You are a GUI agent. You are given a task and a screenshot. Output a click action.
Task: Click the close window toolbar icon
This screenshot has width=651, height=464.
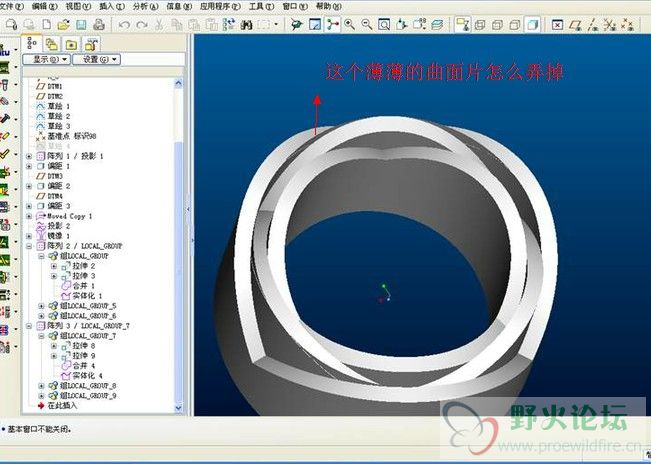(557, 25)
